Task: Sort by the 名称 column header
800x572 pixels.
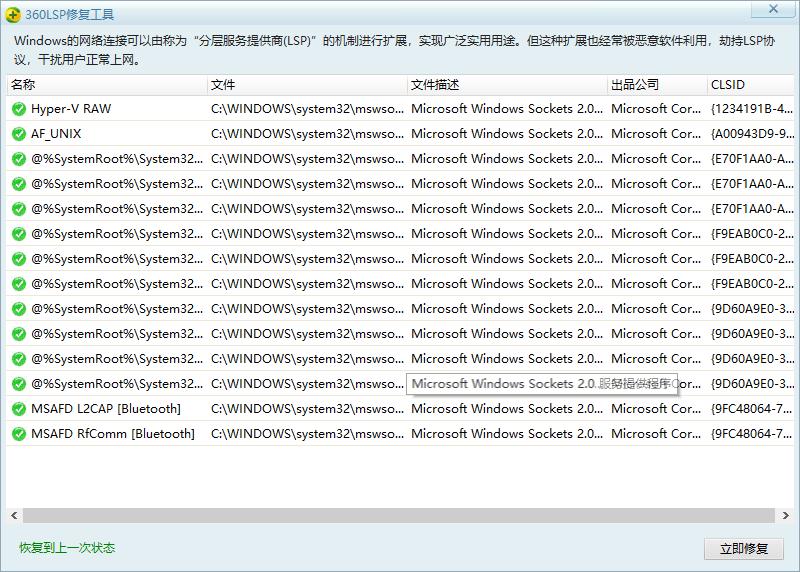Action: (x=107, y=85)
